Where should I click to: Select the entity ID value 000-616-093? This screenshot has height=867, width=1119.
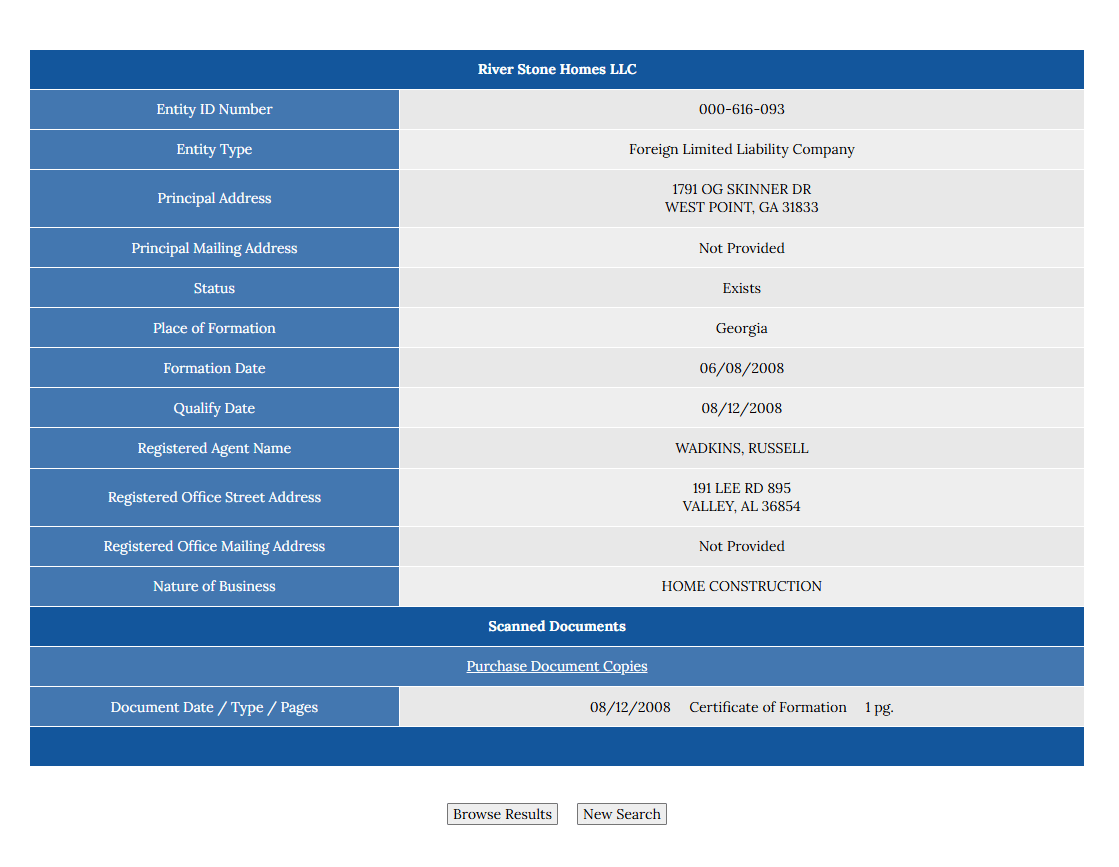[741, 109]
